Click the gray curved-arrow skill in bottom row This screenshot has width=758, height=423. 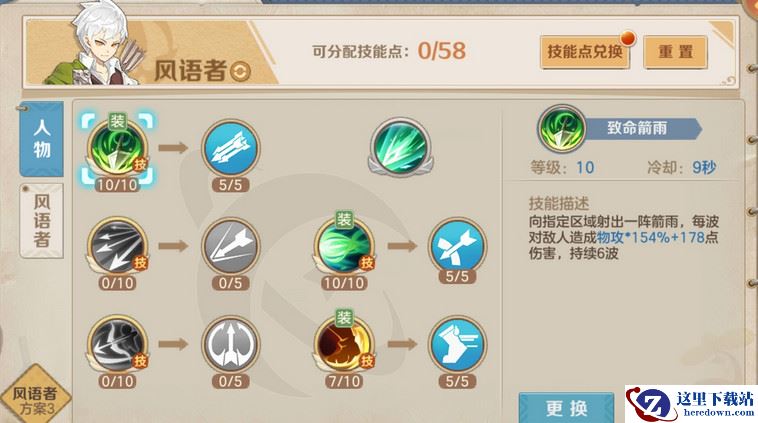[x=117, y=345]
